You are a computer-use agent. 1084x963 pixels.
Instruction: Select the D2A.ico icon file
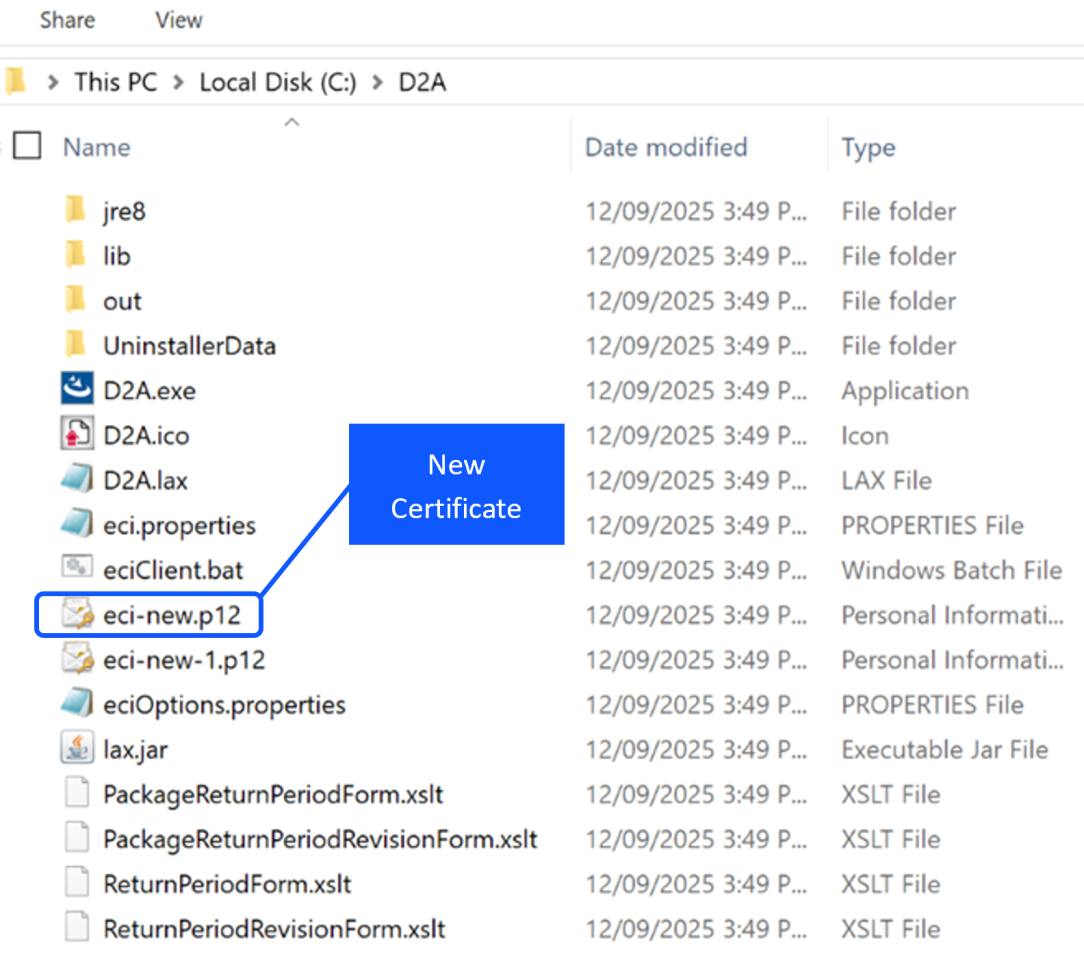[x=77, y=435]
